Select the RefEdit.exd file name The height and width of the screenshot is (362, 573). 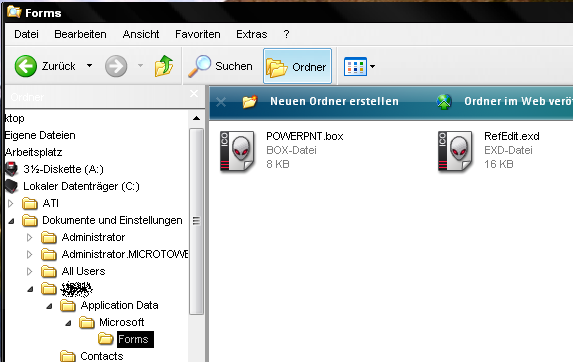coord(512,136)
